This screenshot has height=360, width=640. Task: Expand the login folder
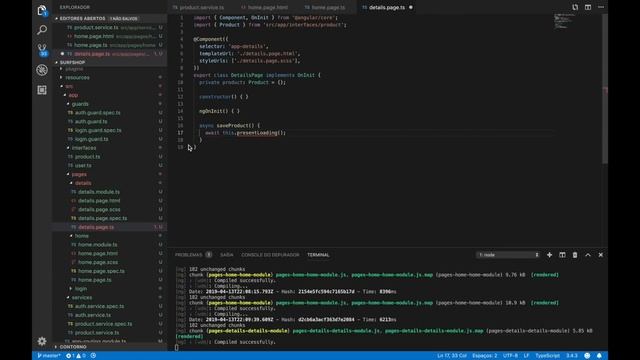click(x=81, y=289)
